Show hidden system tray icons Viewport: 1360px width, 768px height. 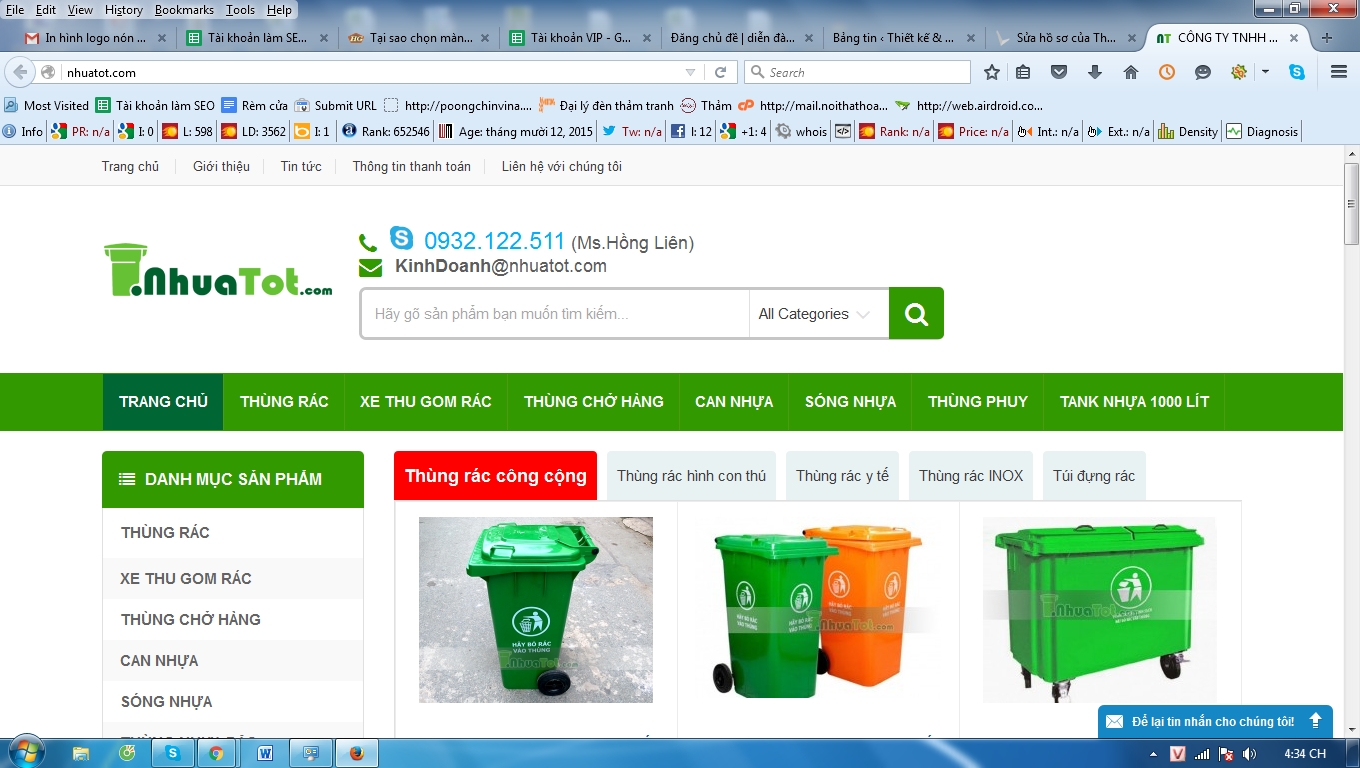tap(1153, 753)
